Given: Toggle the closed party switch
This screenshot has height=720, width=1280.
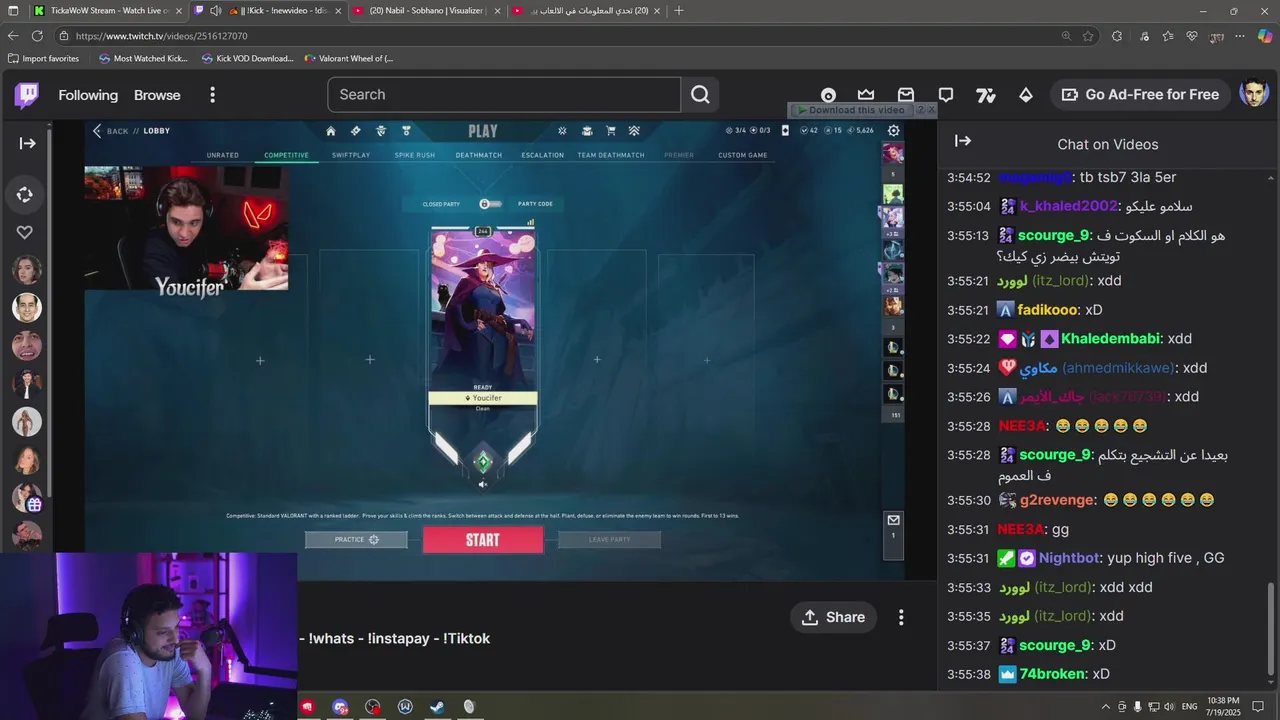Looking at the screenshot, I should point(489,204).
